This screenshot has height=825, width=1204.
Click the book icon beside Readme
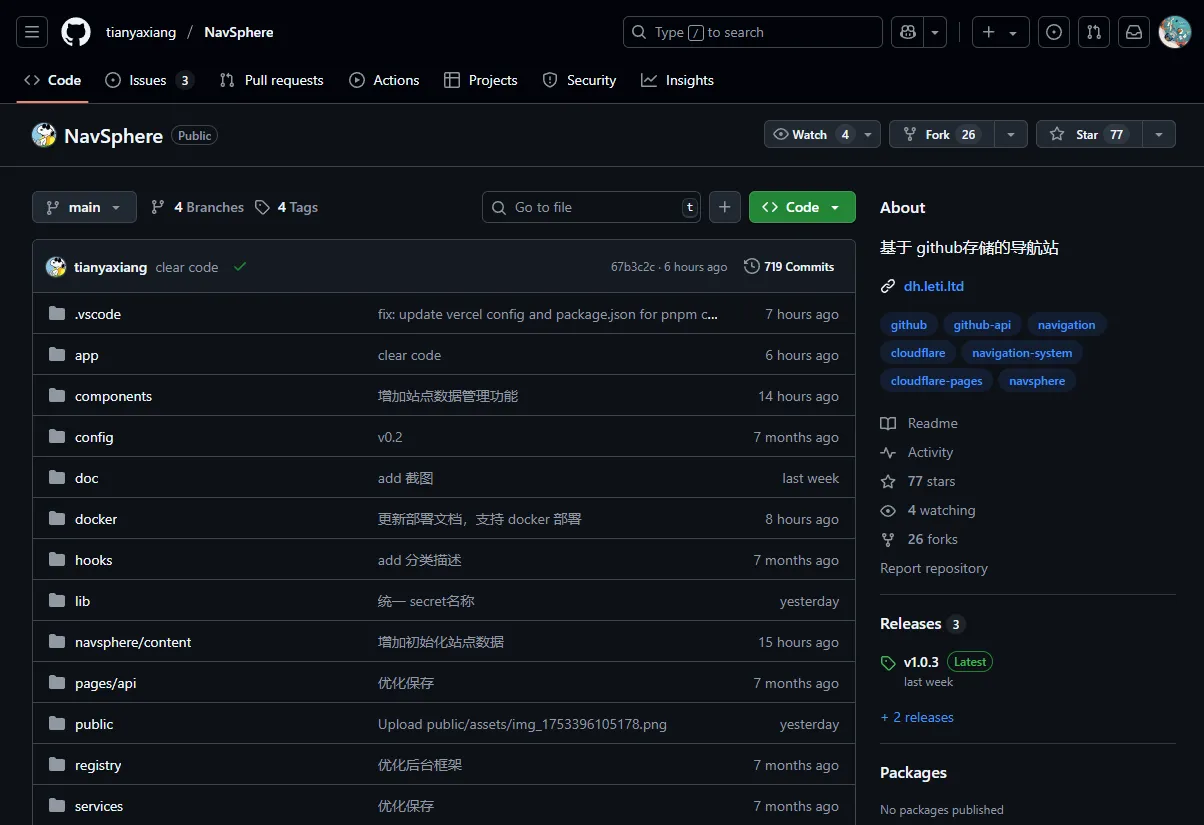point(888,423)
